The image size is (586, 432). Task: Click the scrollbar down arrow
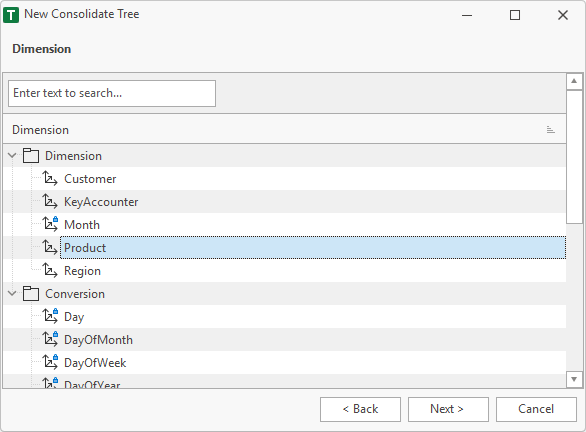574,379
